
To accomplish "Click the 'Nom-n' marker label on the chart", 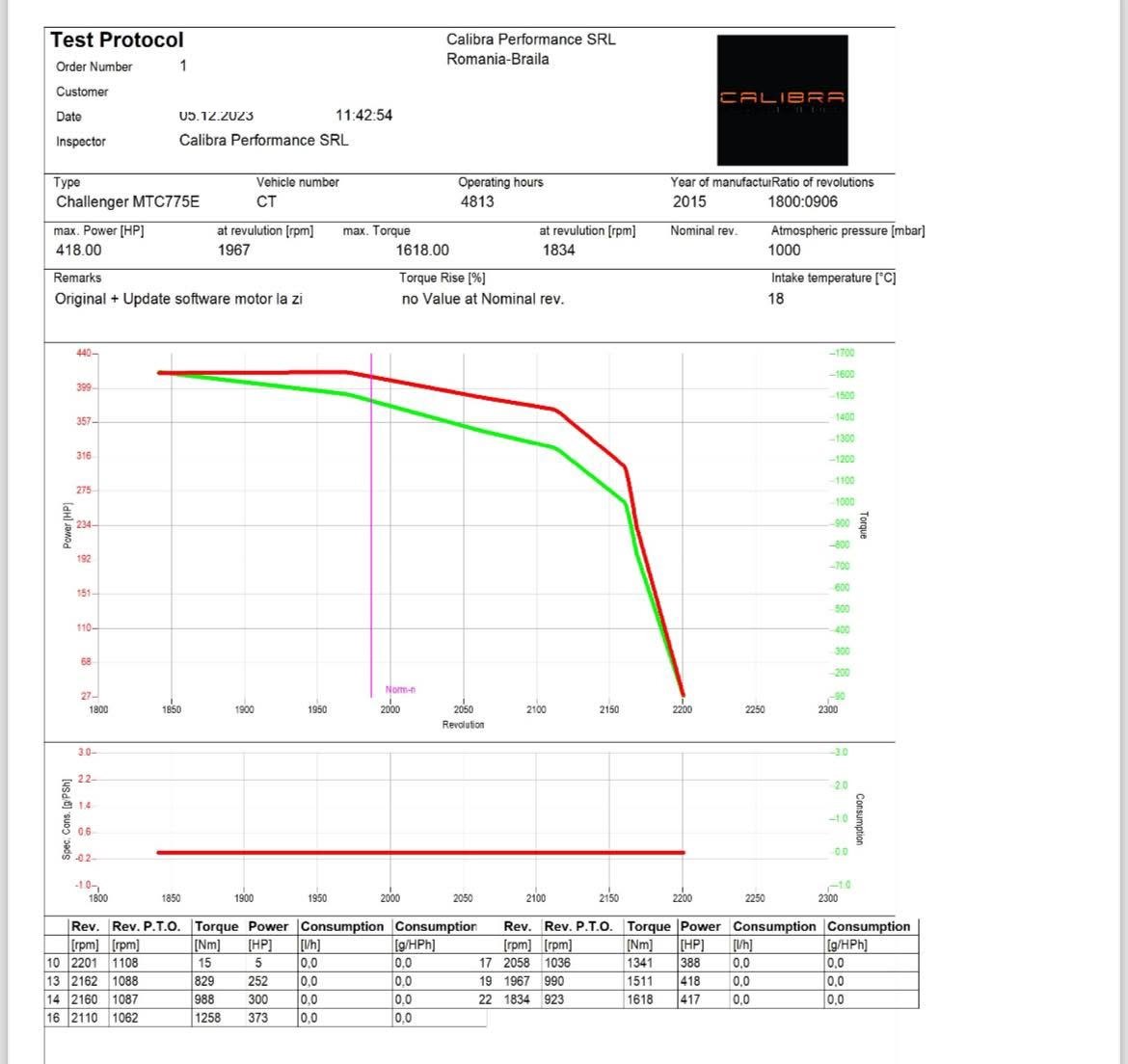I will (401, 689).
